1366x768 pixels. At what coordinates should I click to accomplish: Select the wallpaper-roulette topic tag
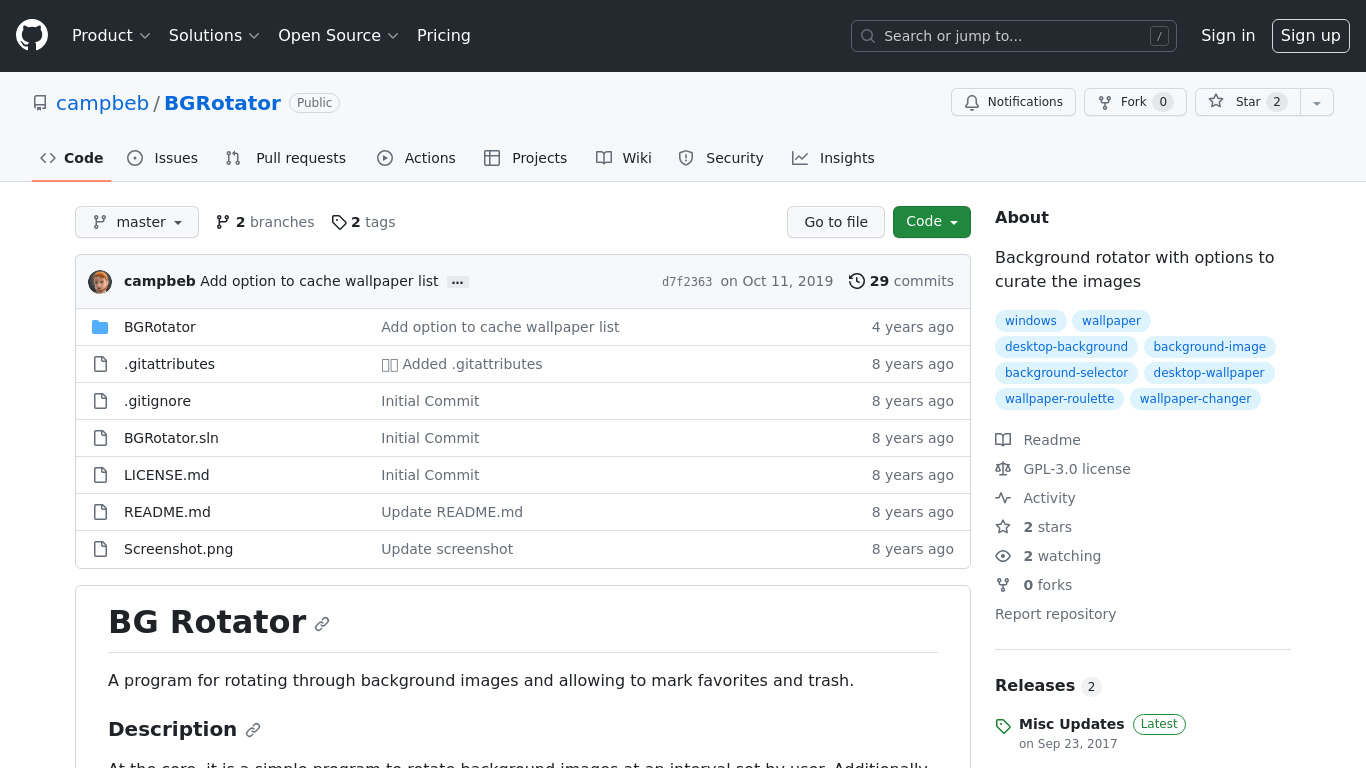tap(1059, 399)
